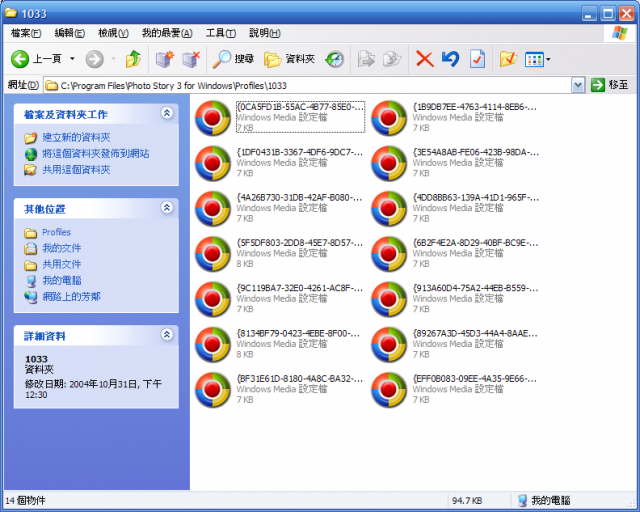Open 我的電腦 link in sidebar
Screen dimensions: 640x512
(x=62, y=280)
